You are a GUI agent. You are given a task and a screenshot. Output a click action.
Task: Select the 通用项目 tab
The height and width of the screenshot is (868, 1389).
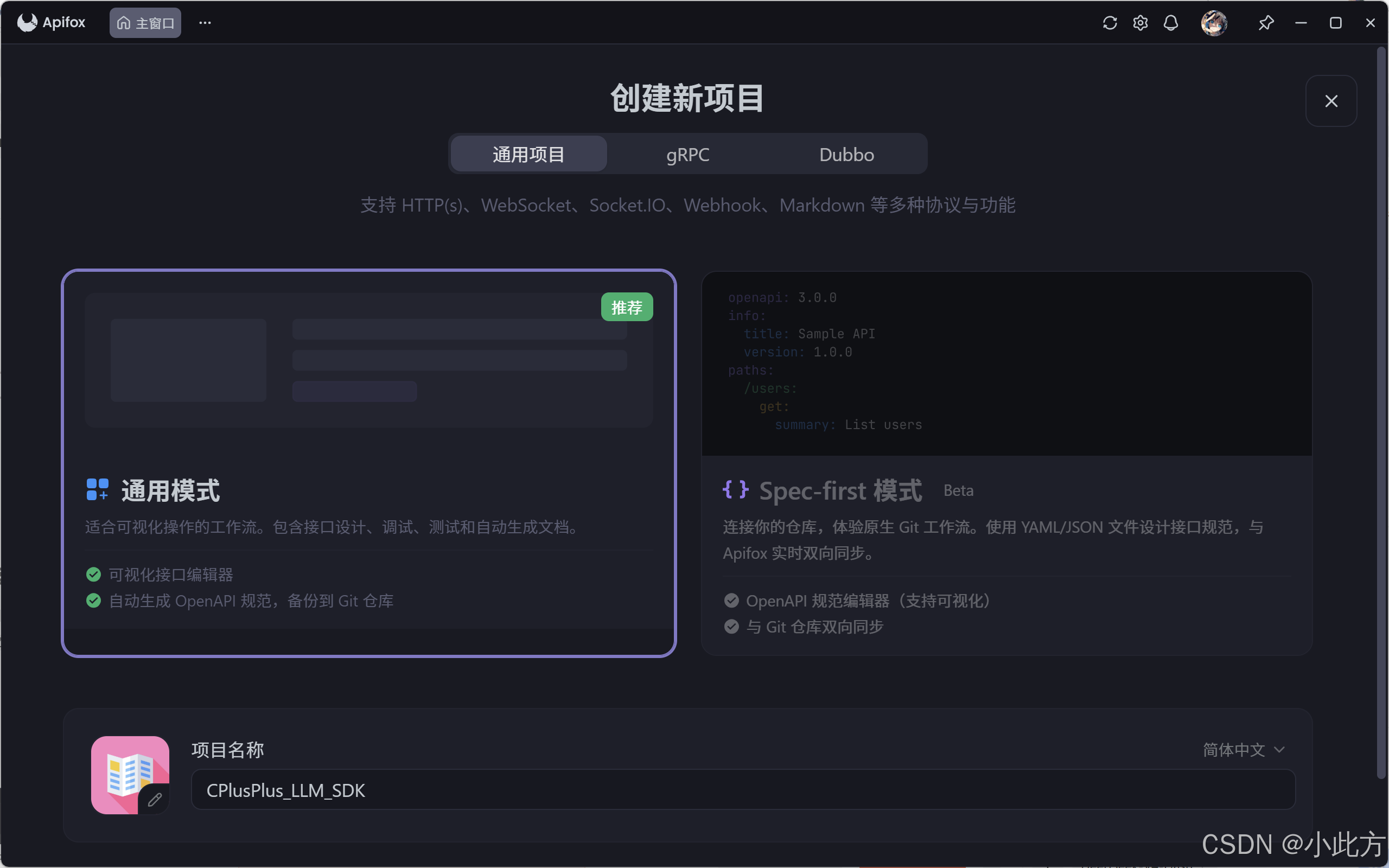[528, 154]
